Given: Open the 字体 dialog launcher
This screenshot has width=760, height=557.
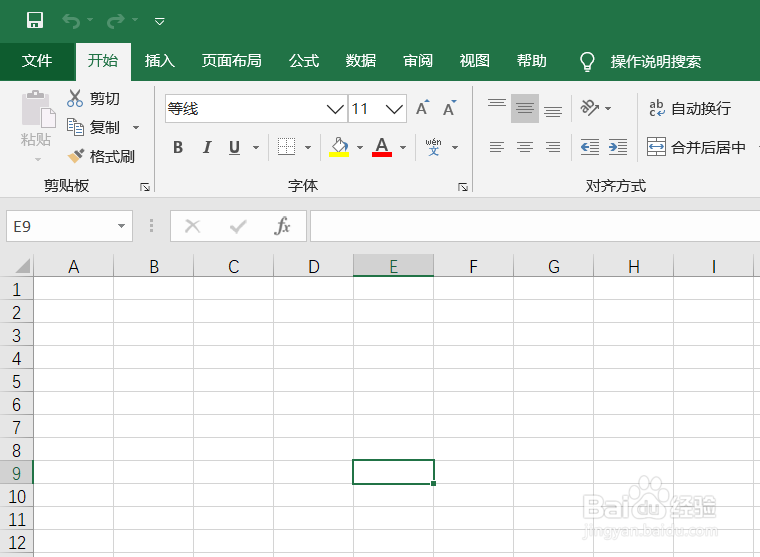Looking at the screenshot, I should [463, 187].
